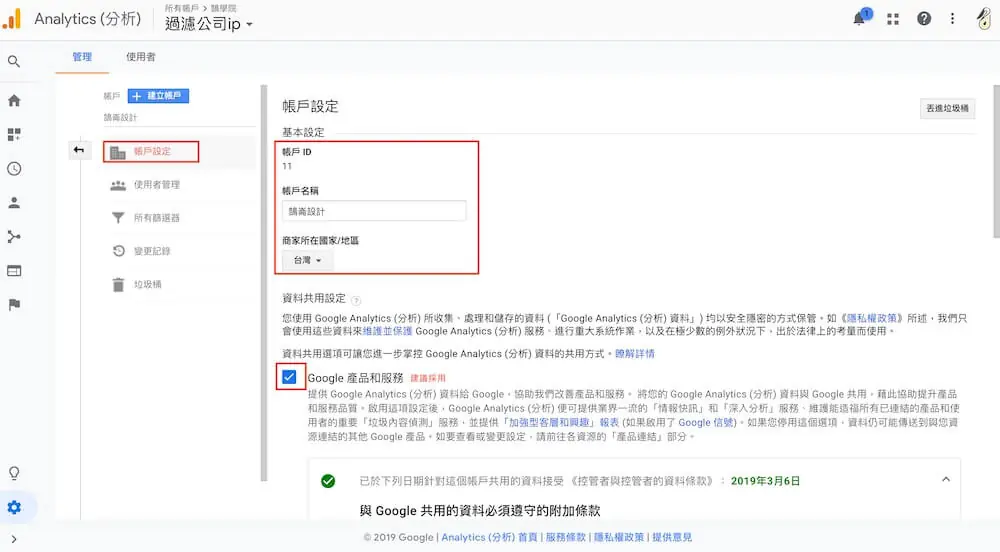
Task: Open the Customization dashboard icon
Action: (14, 134)
